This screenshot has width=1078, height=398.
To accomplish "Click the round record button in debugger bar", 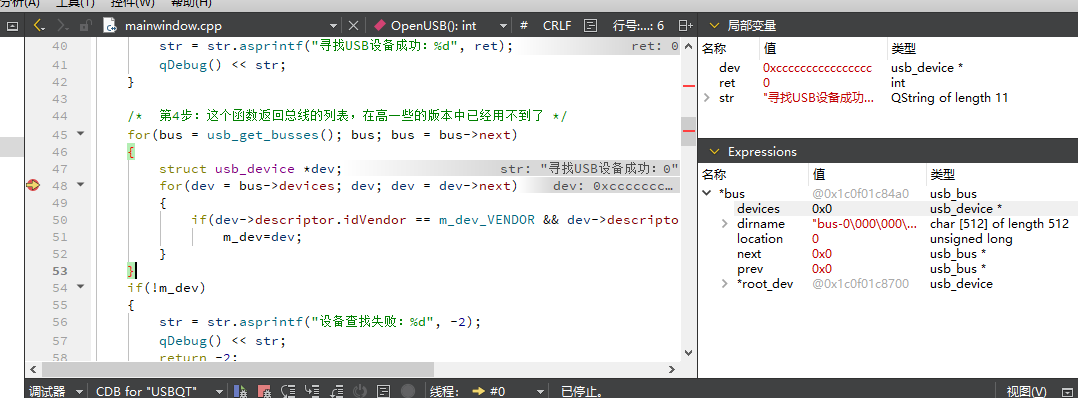I will click(408, 391).
